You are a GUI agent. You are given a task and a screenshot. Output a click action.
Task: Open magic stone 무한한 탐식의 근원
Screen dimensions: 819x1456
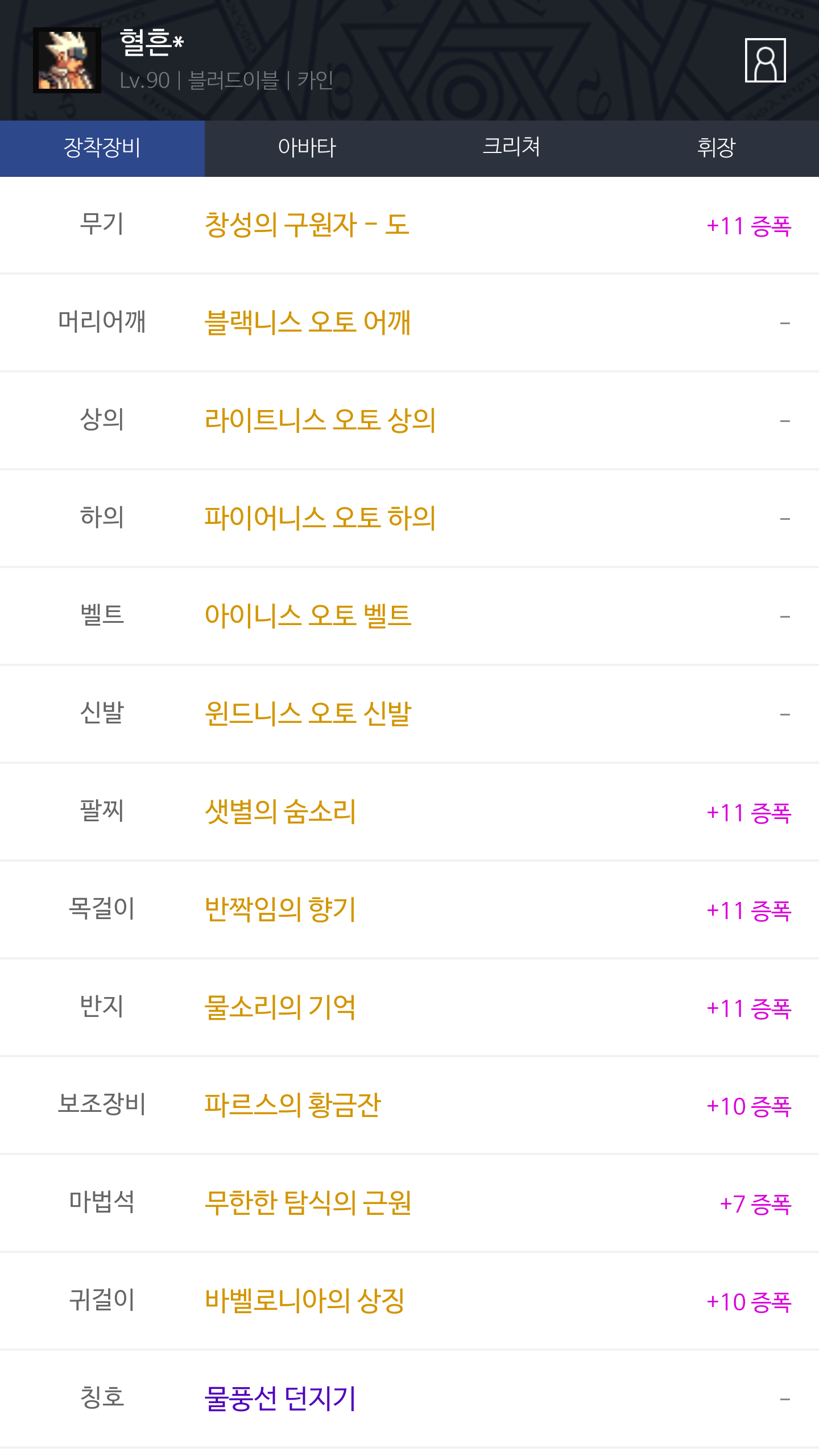click(x=308, y=1203)
